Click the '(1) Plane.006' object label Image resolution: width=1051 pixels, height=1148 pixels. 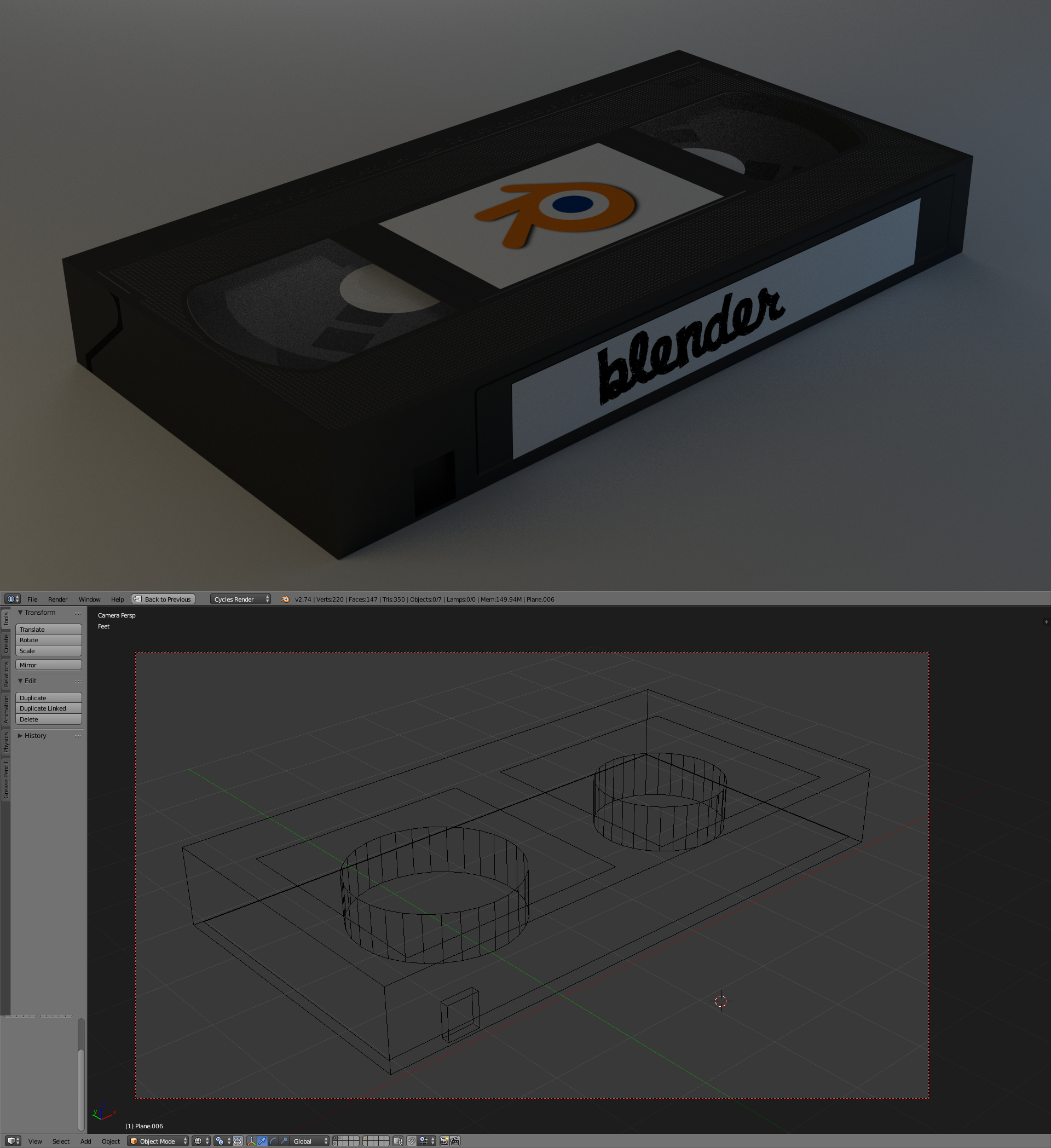point(144,1126)
